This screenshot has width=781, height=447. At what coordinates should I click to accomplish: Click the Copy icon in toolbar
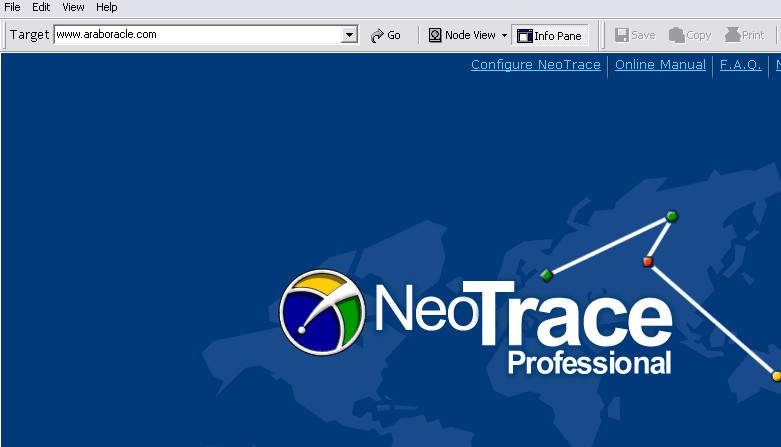[677, 35]
